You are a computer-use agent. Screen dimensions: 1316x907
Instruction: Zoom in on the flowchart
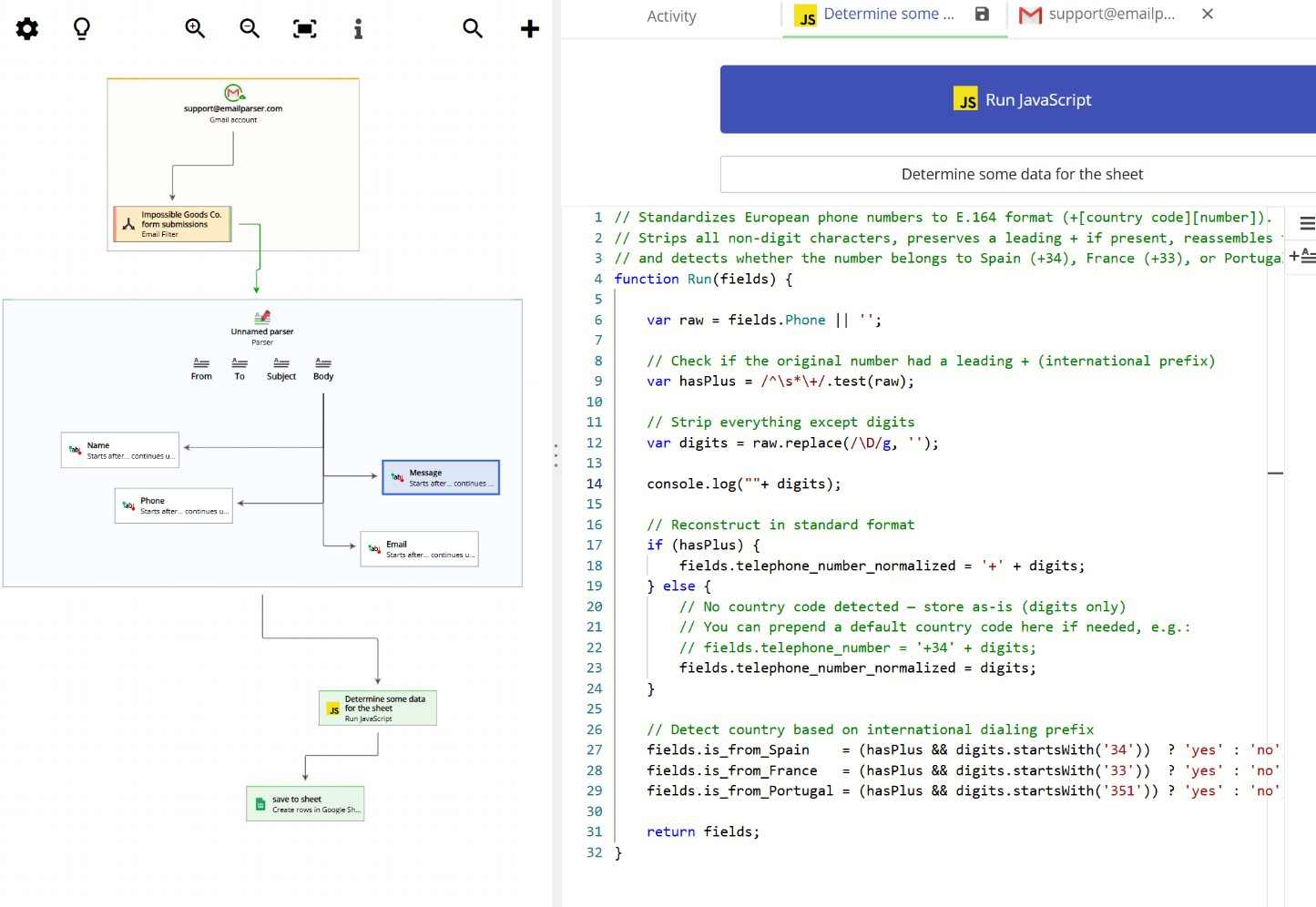coord(194,28)
